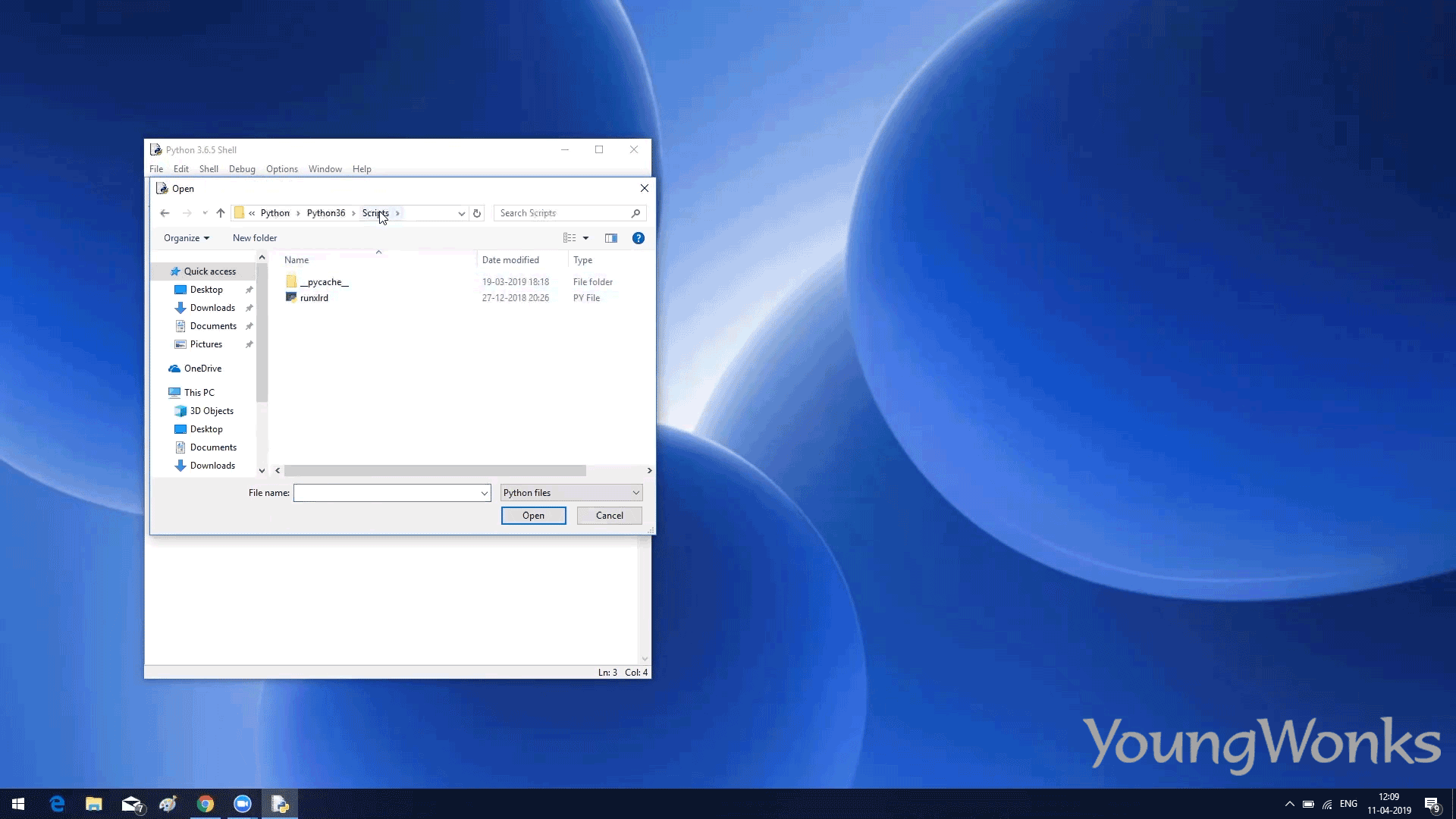Launch Microsoft Edge from taskbar
Viewport: 1456px width, 819px height.
click(57, 804)
